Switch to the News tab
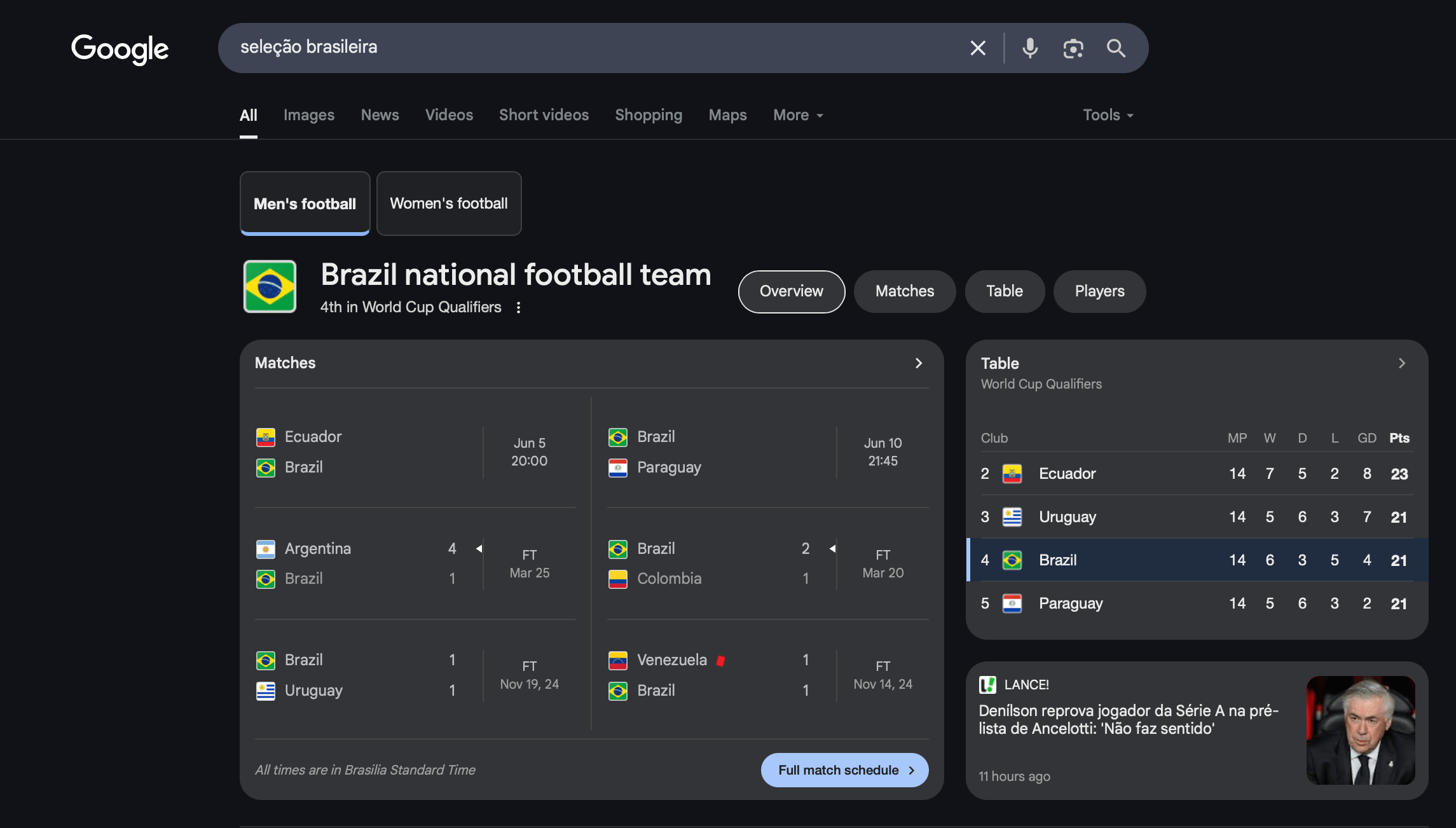The width and height of the screenshot is (1456, 828). click(x=380, y=115)
